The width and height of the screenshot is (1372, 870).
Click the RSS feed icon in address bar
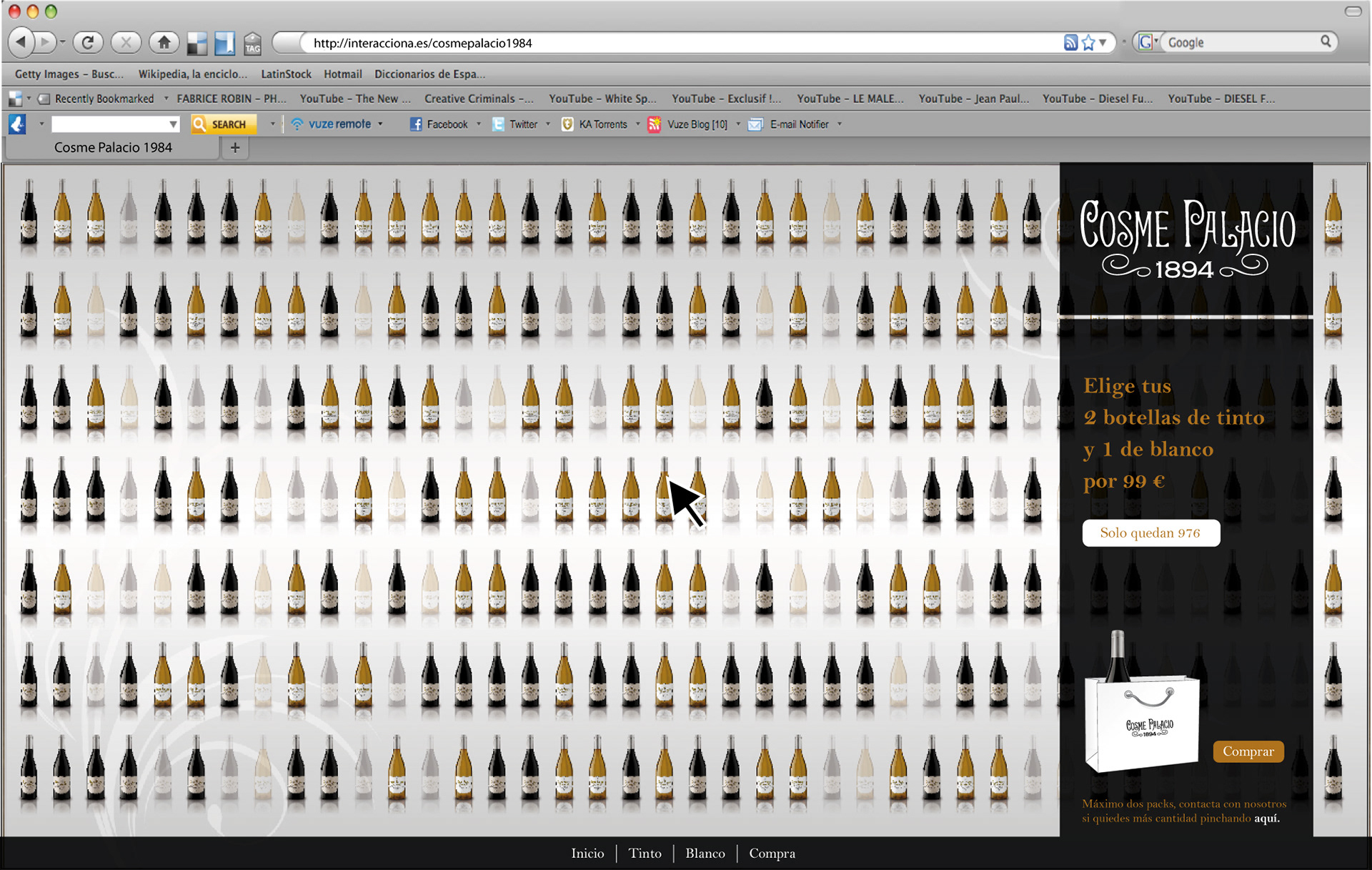point(1070,43)
